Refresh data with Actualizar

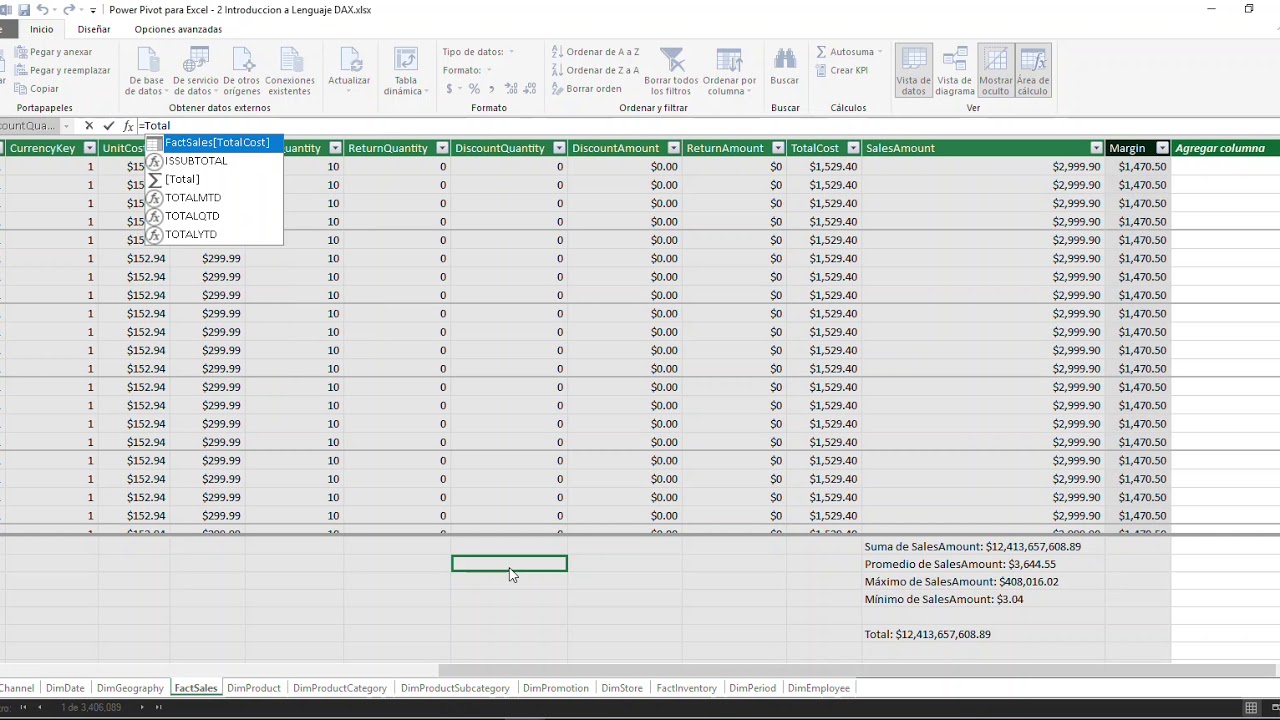click(349, 71)
